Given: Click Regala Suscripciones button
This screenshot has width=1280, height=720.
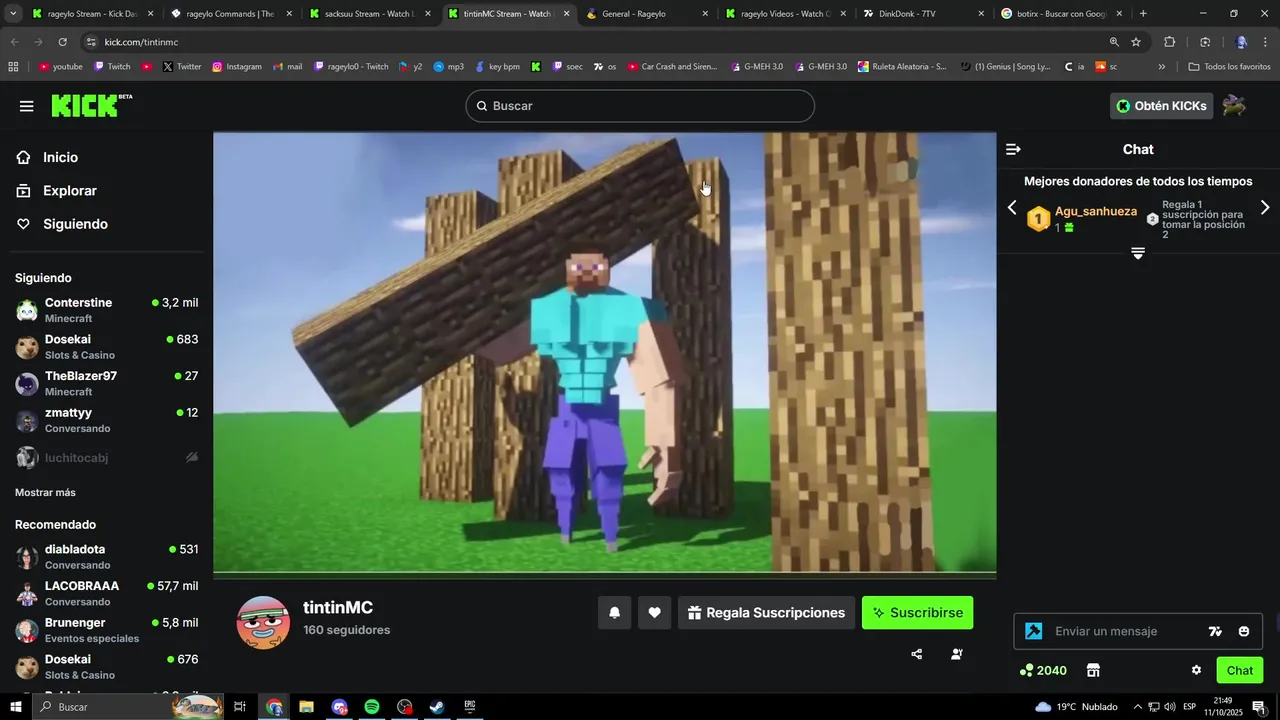Looking at the screenshot, I should click(x=766, y=613).
